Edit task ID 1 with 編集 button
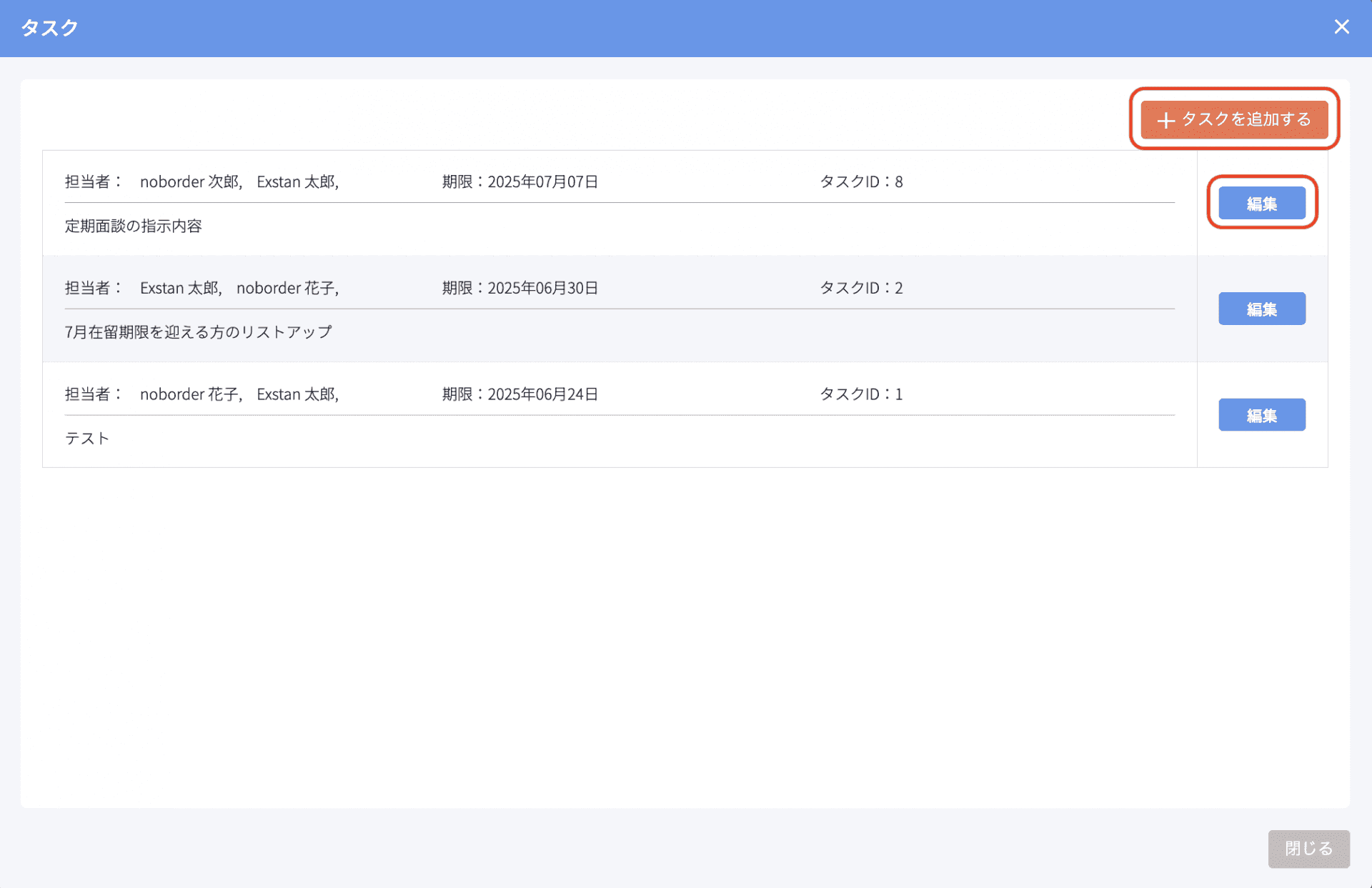Viewport: 1372px width, 888px height. pyautogui.click(x=1261, y=415)
